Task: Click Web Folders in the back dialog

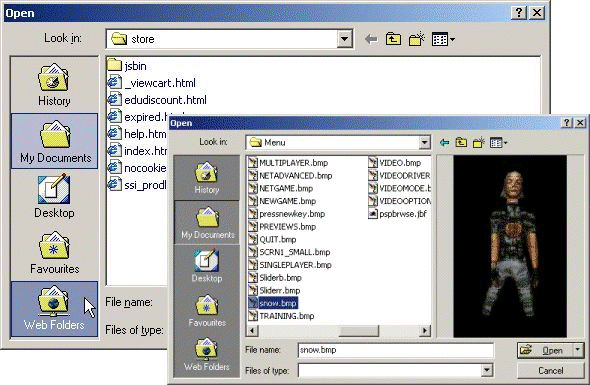Action: [54, 309]
